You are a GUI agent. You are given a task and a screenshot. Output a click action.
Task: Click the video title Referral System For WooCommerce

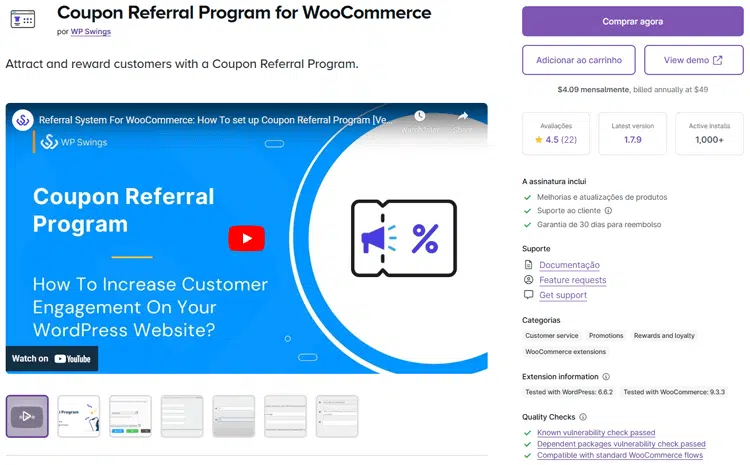point(216,120)
